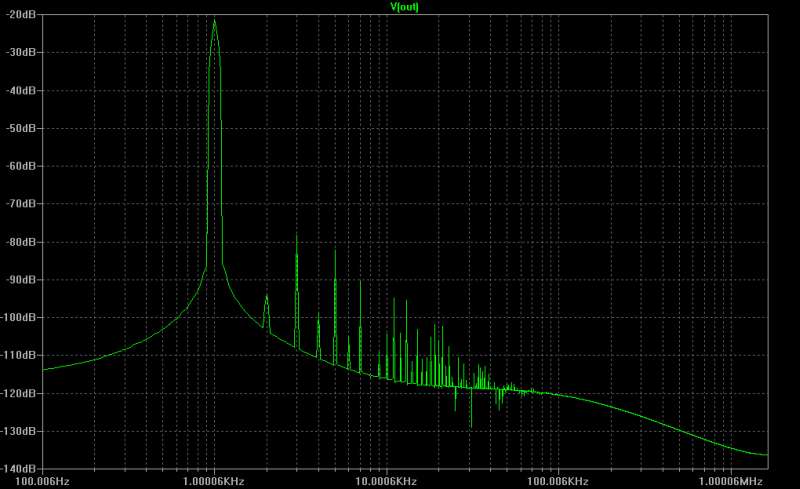Click the -40dB axis label
This screenshot has width=800, height=489.
[x=21, y=90]
